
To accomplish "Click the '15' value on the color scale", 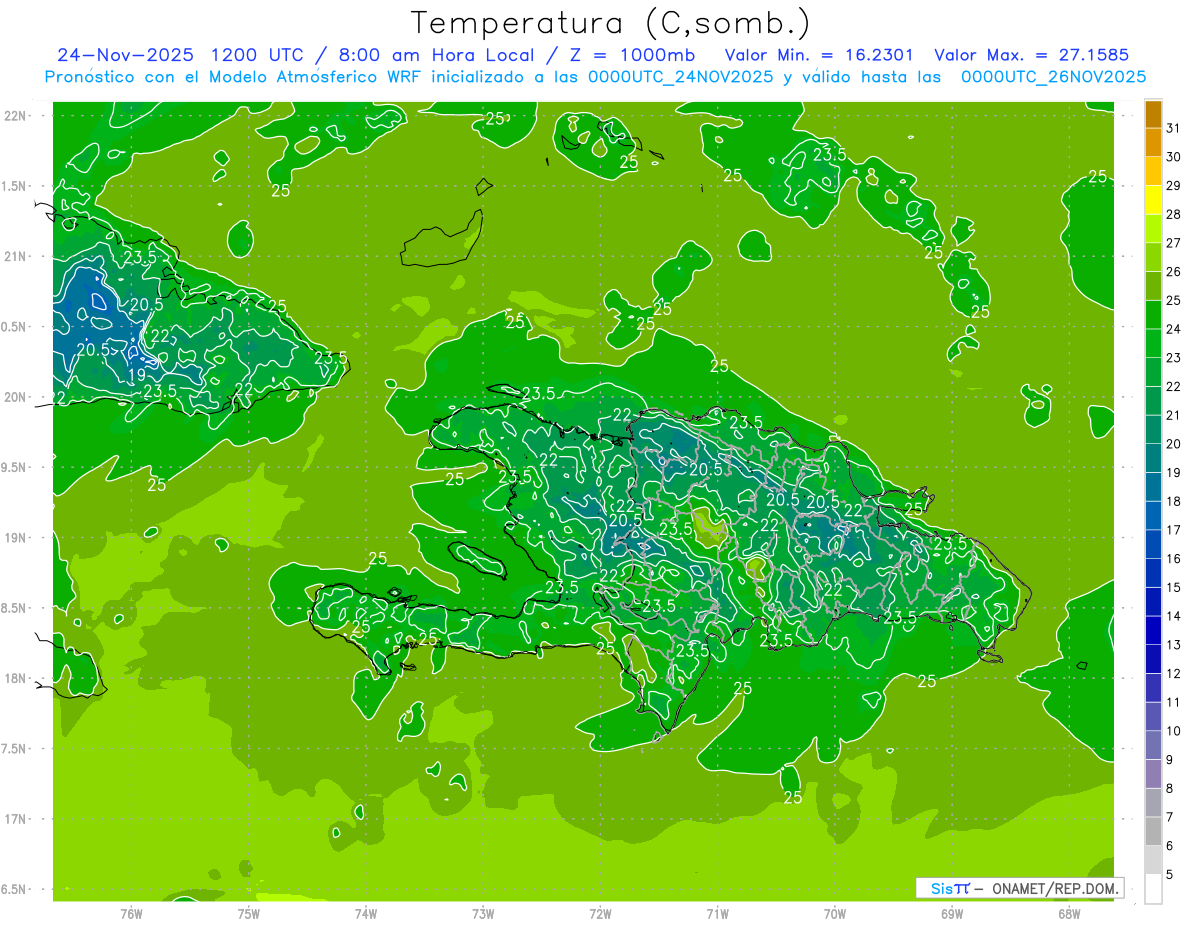I will pyautogui.click(x=1174, y=588).
